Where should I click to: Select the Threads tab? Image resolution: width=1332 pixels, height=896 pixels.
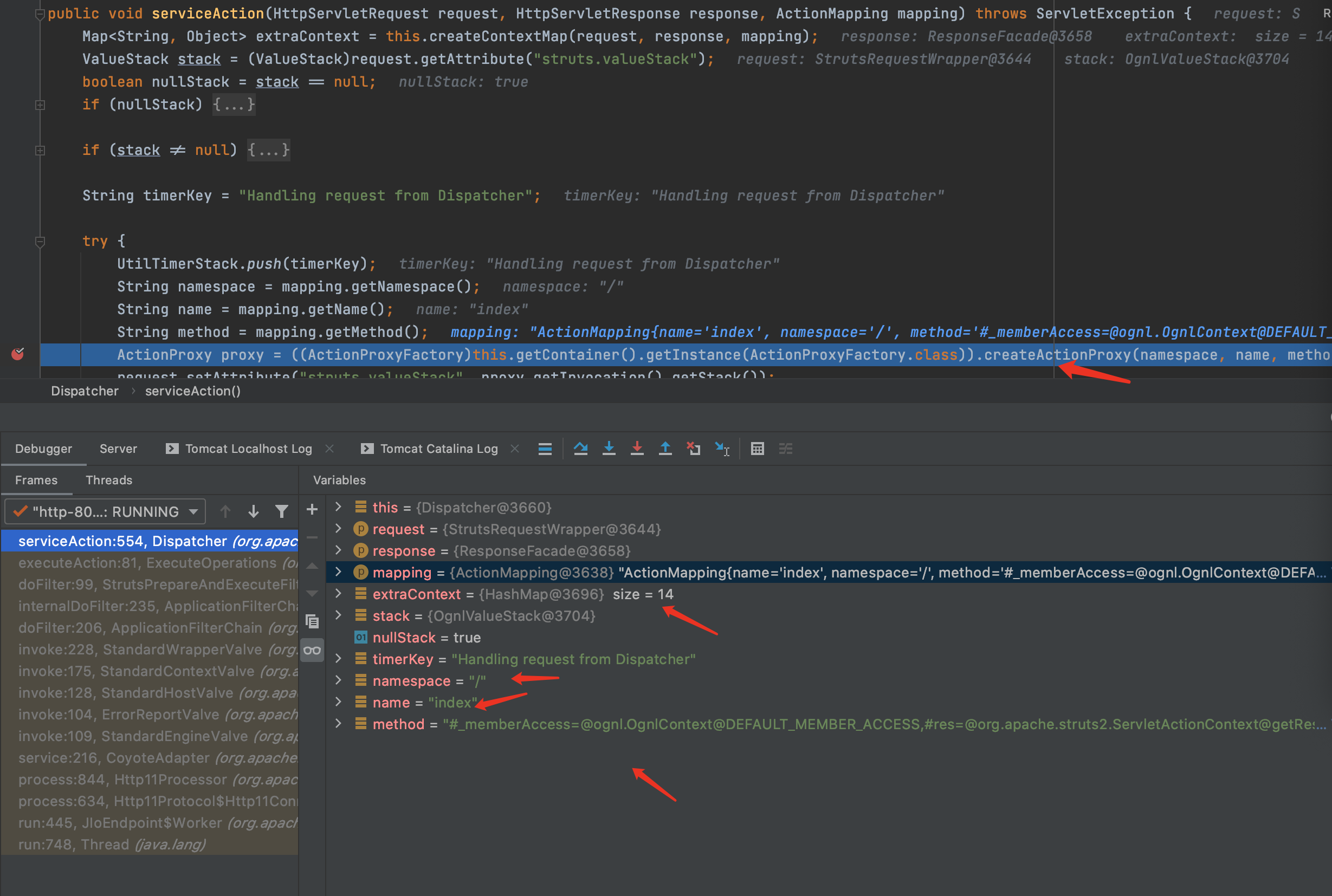pos(108,480)
